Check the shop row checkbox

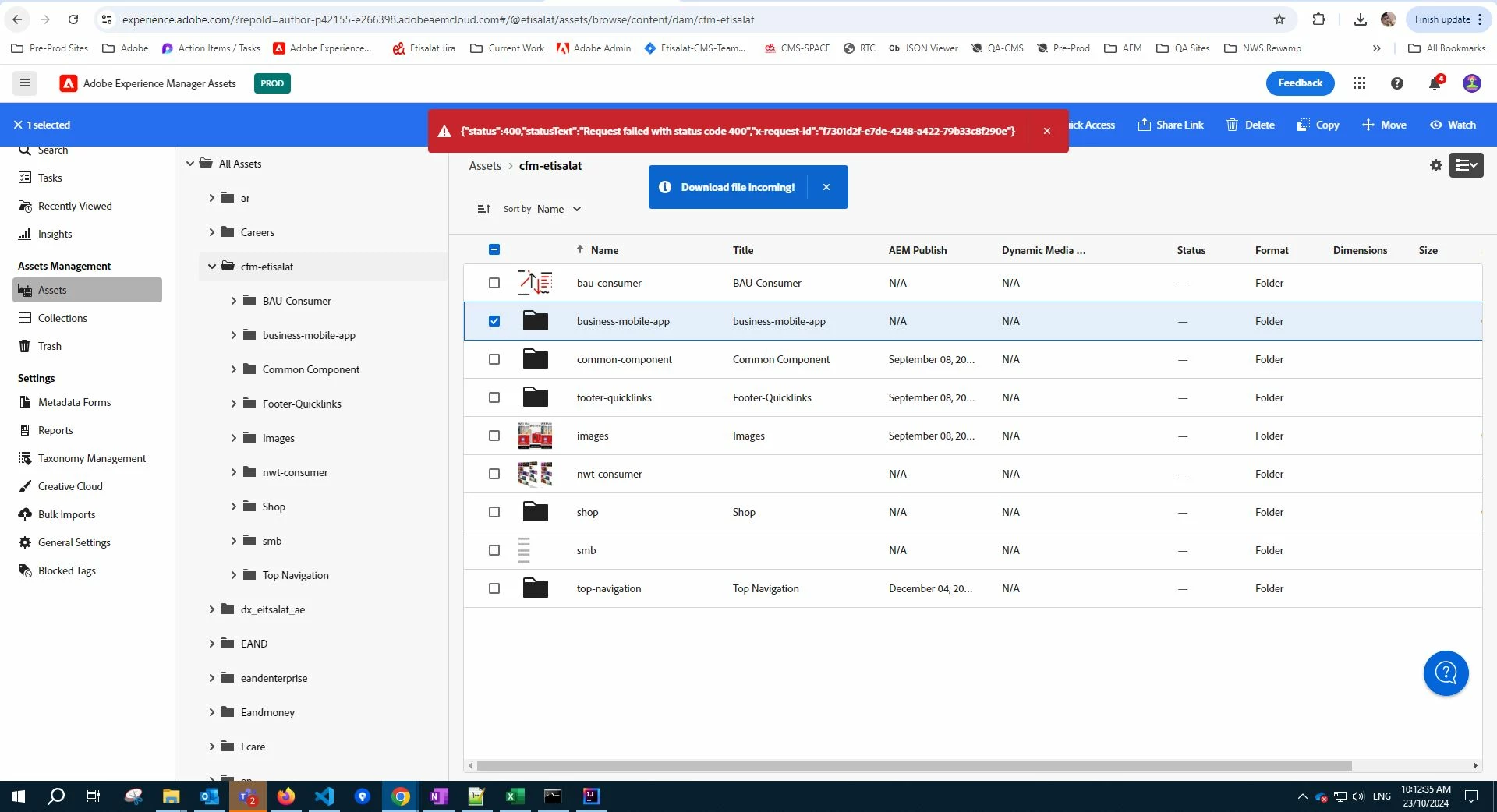coord(494,512)
